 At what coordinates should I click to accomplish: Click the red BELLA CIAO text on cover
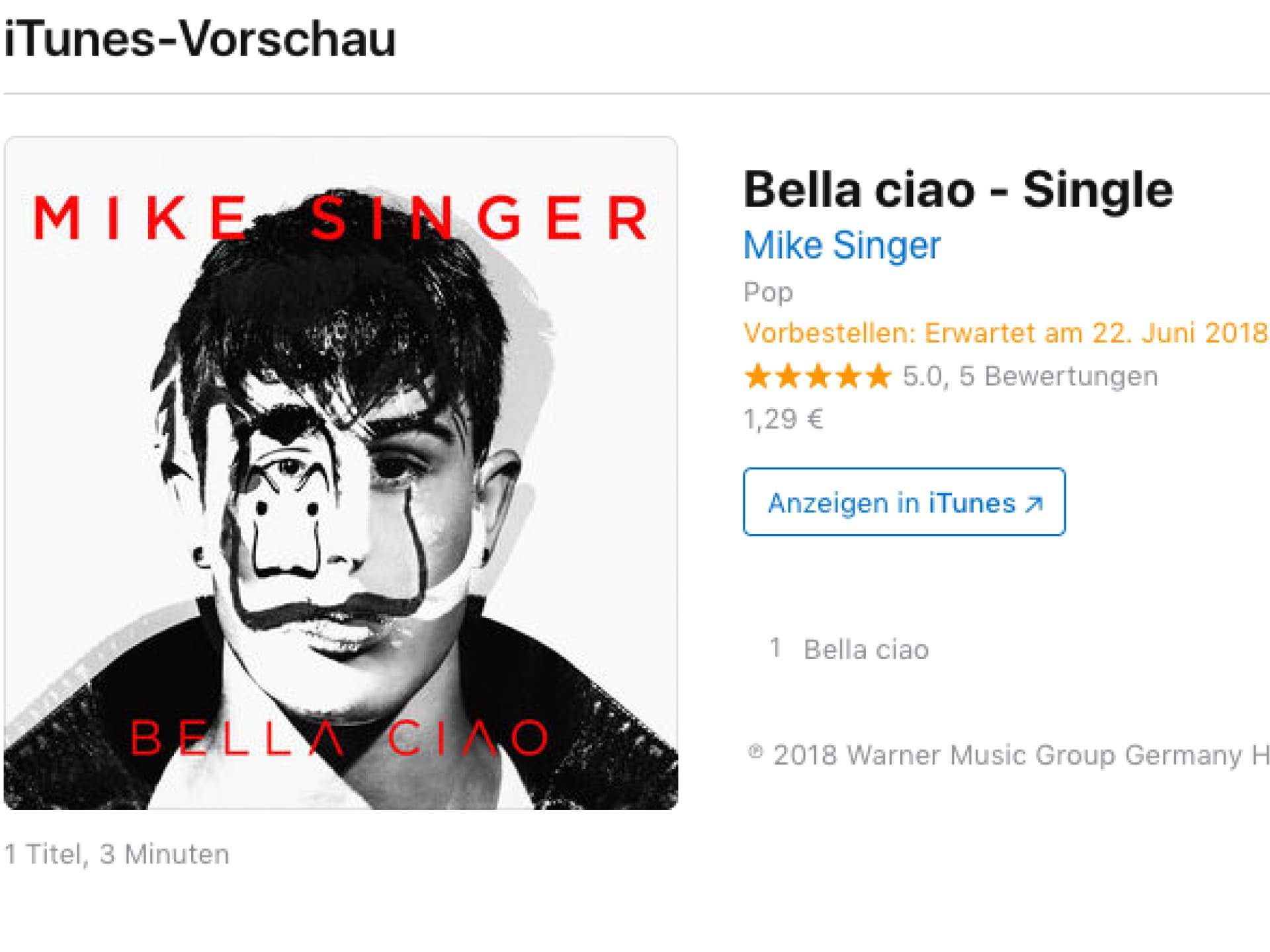pyautogui.click(x=340, y=737)
